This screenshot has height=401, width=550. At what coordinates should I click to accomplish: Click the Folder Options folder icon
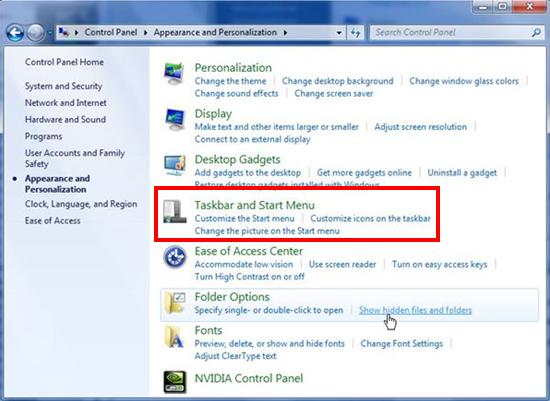pos(175,302)
